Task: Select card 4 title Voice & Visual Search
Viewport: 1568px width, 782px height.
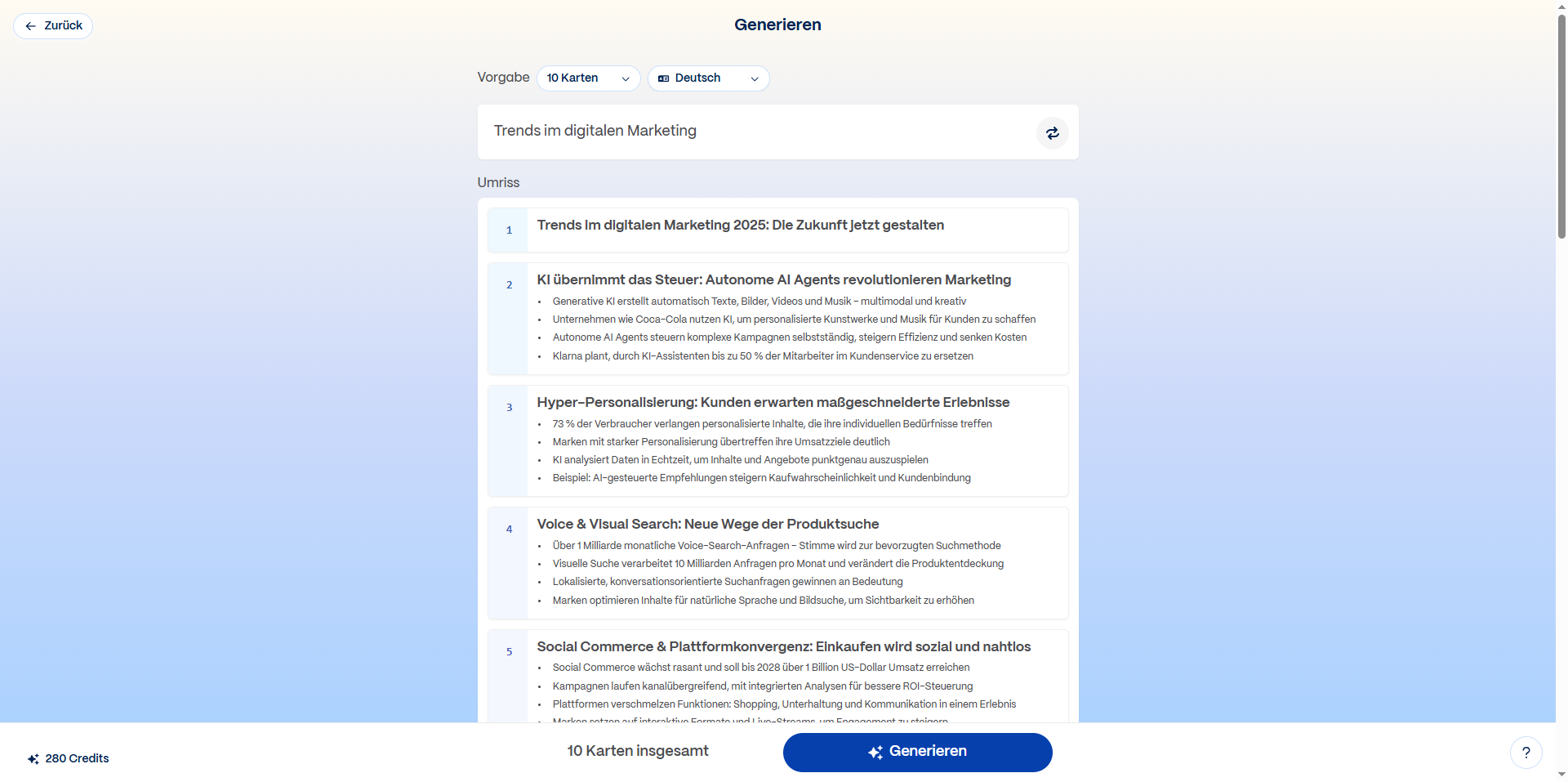Action: 707,525
